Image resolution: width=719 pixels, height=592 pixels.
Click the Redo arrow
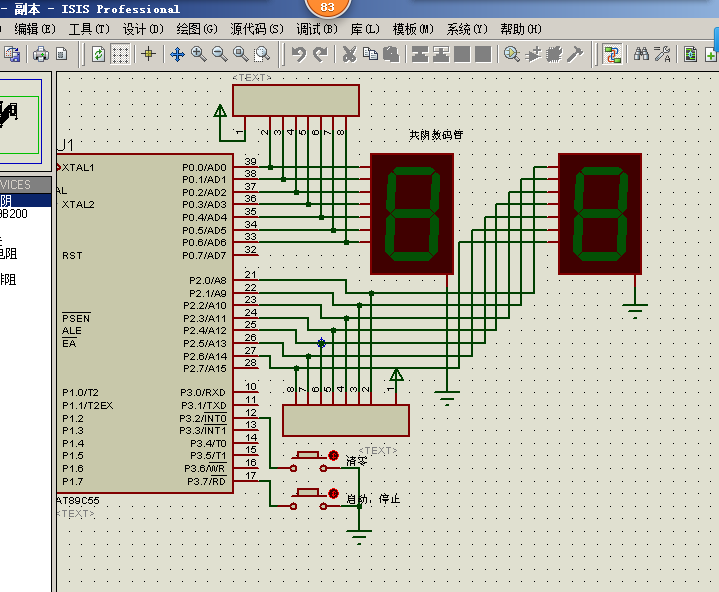tap(320, 54)
